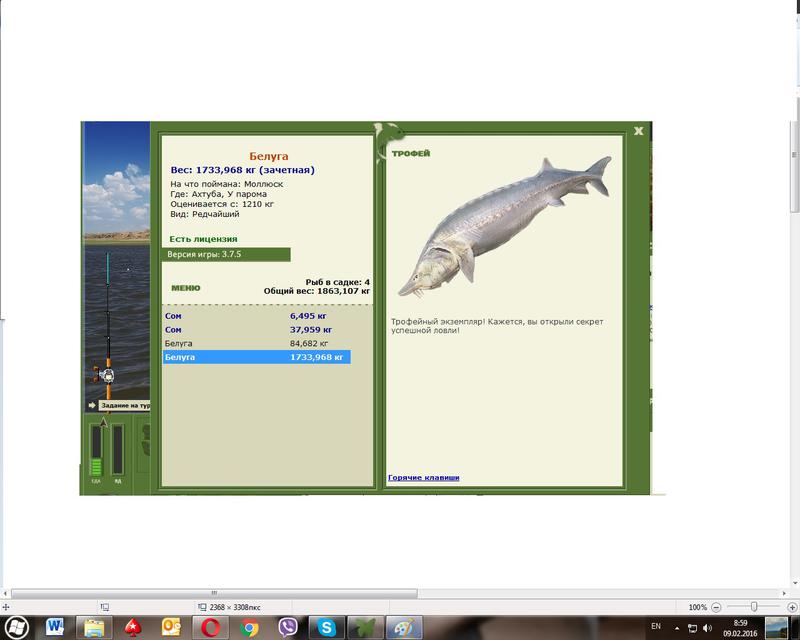Click the horizontal scrollbar thumb
The width and height of the screenshot is (800, 640).
pos(214,593)
